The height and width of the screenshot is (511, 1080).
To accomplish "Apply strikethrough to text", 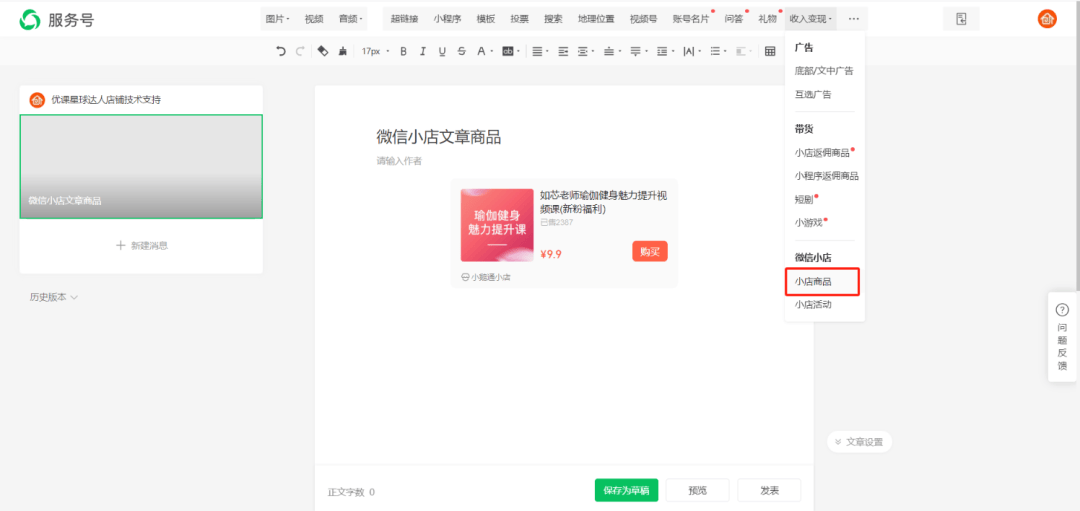I will [x=461, y=51].
